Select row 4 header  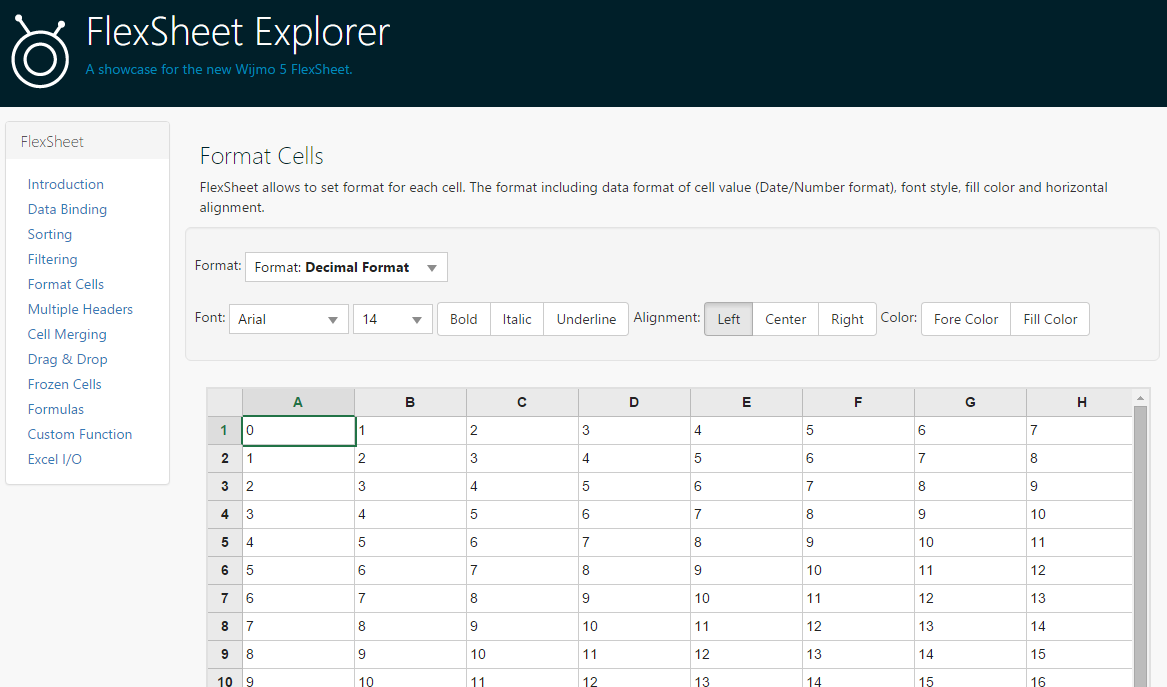coord(225,515)
